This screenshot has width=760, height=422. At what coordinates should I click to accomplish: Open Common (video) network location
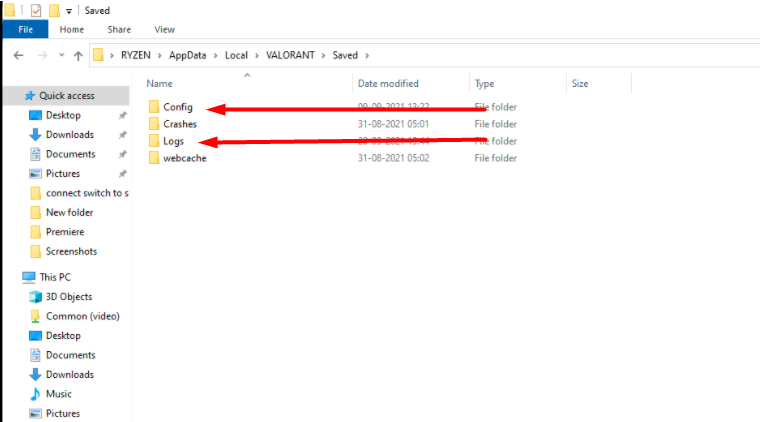(82, 316)
